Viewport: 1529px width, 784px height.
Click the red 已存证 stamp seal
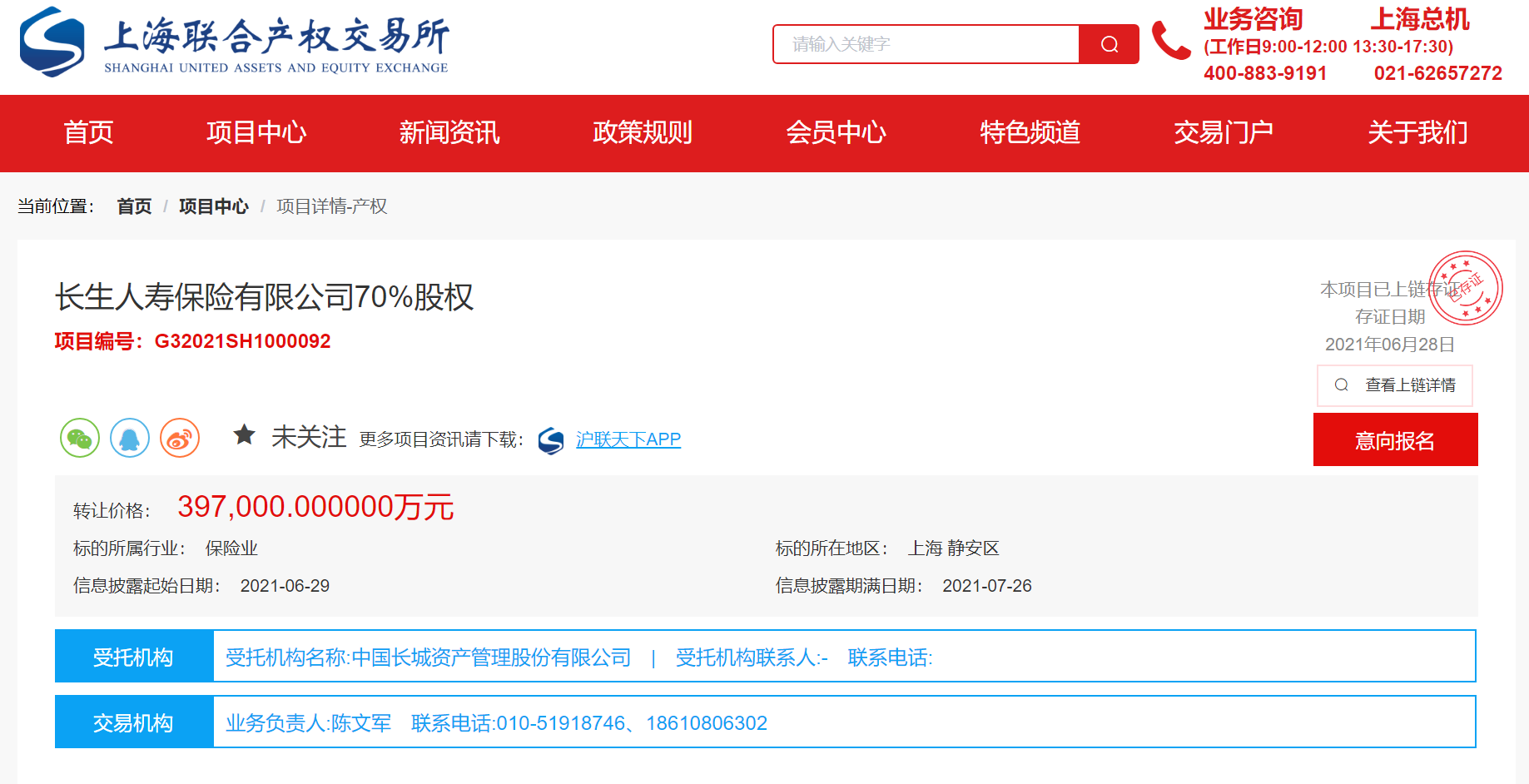click(x=1466, y=288)
